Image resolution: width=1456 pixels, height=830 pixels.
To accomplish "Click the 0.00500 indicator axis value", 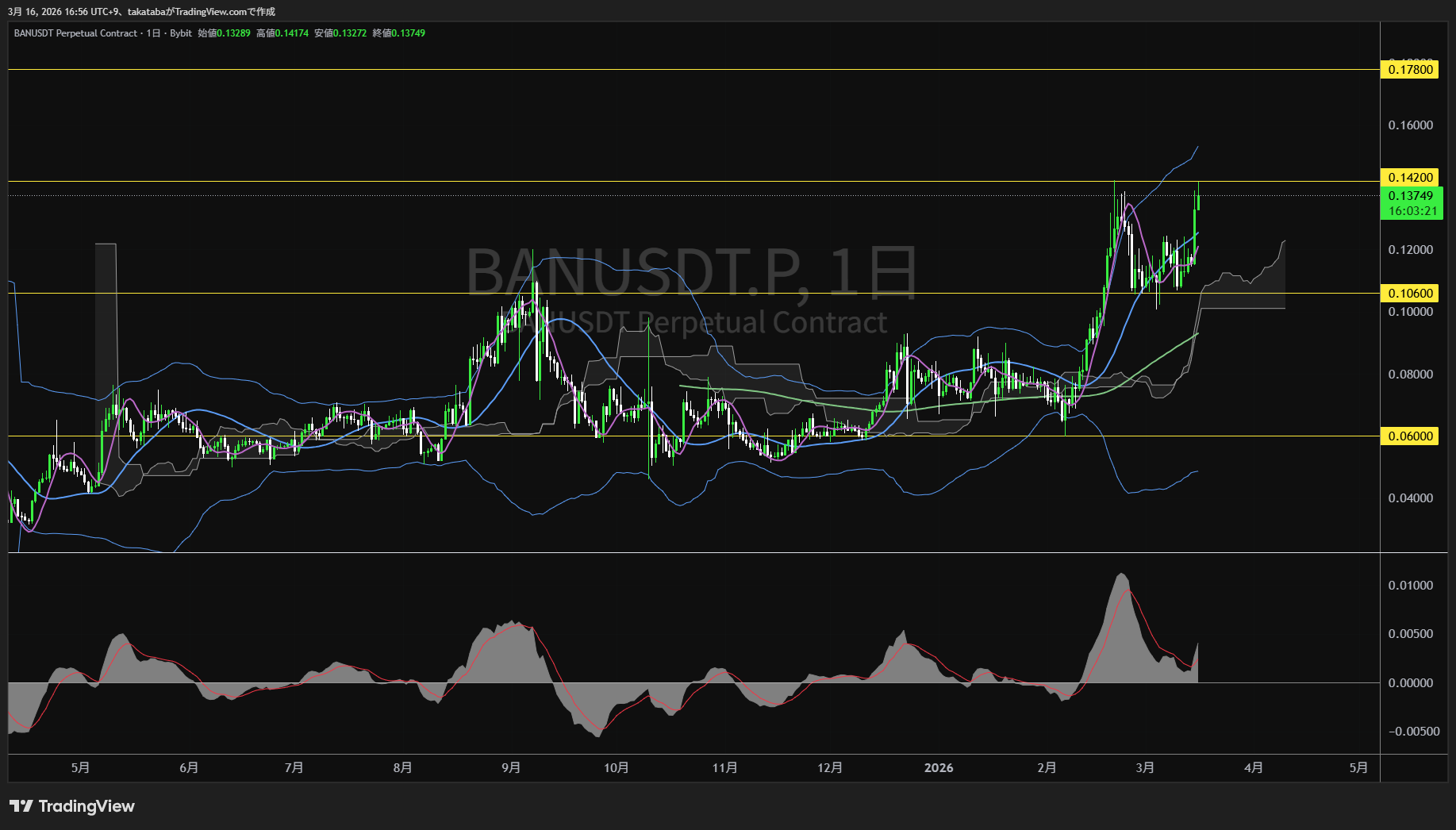I will (x=1411, y=634).
